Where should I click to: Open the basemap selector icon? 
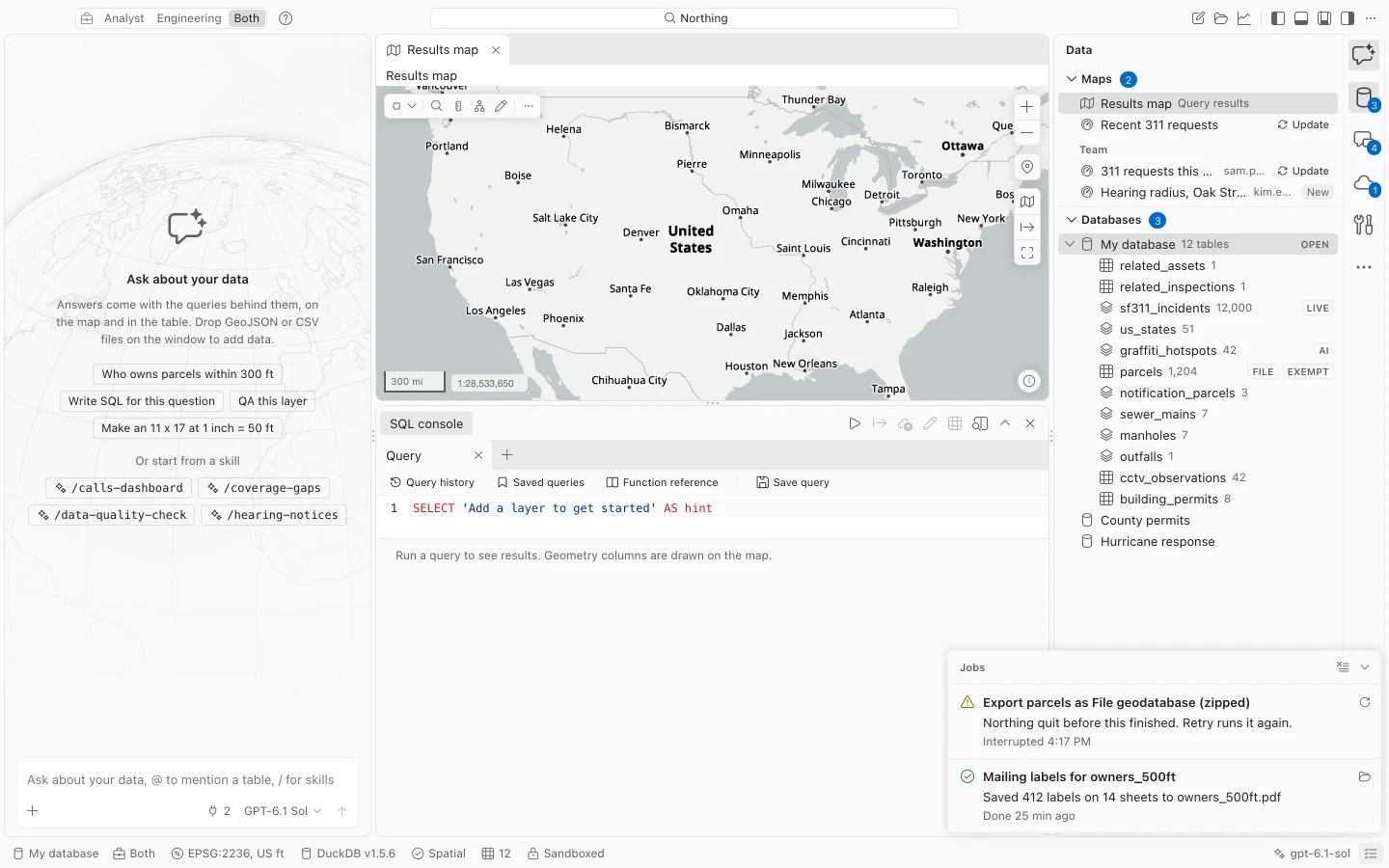click(1027, 202)
